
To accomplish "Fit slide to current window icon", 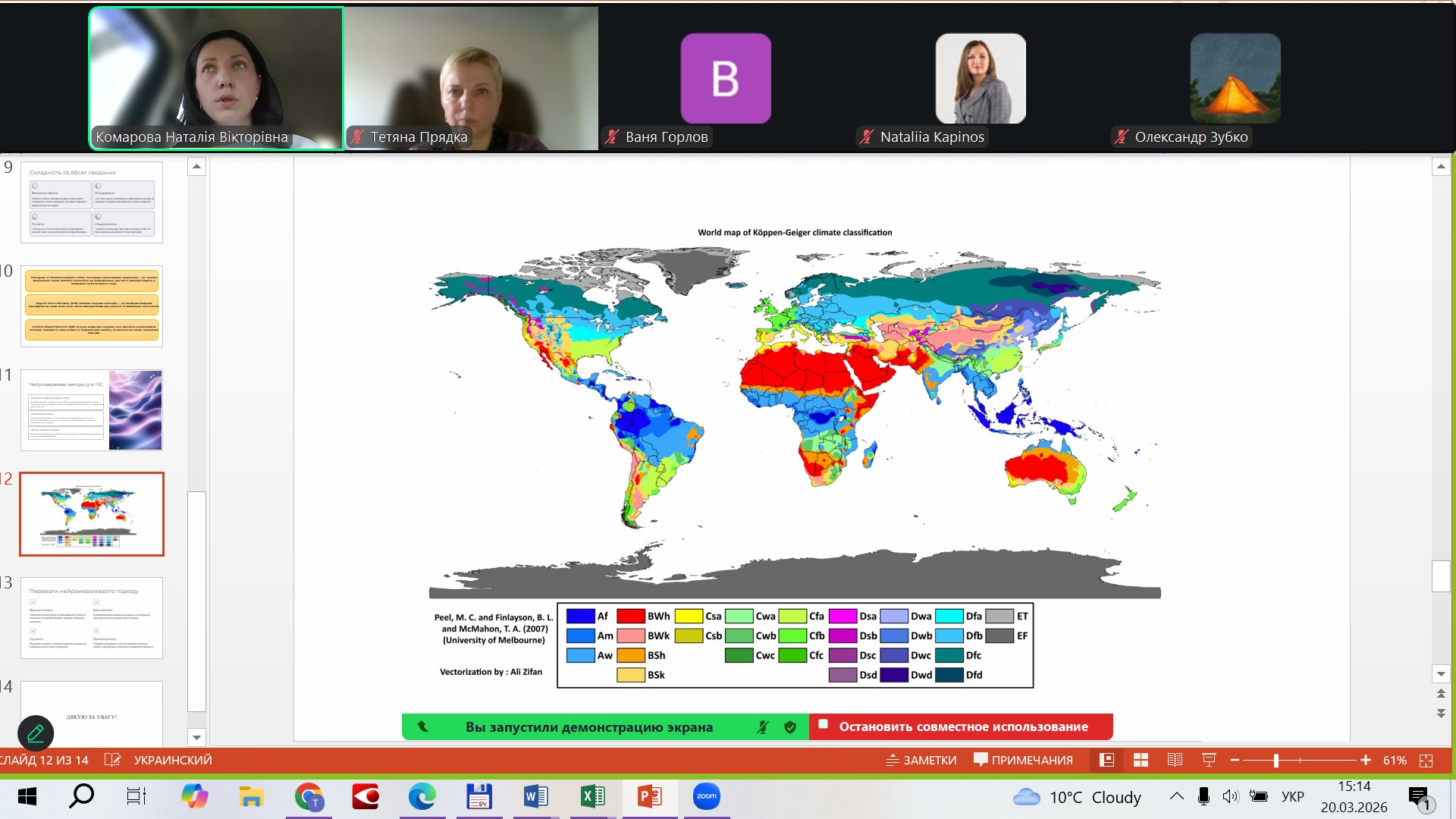I will [x=1426, y=760].
